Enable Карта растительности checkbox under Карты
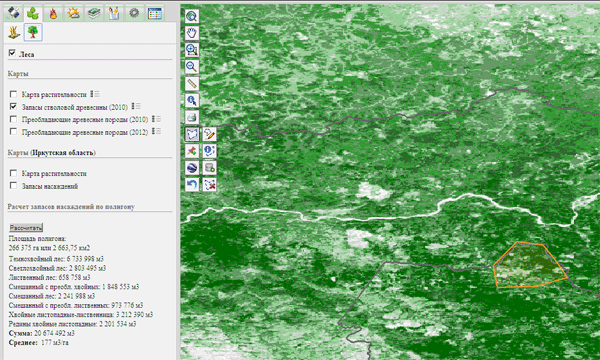 click(x=13, y=94)
